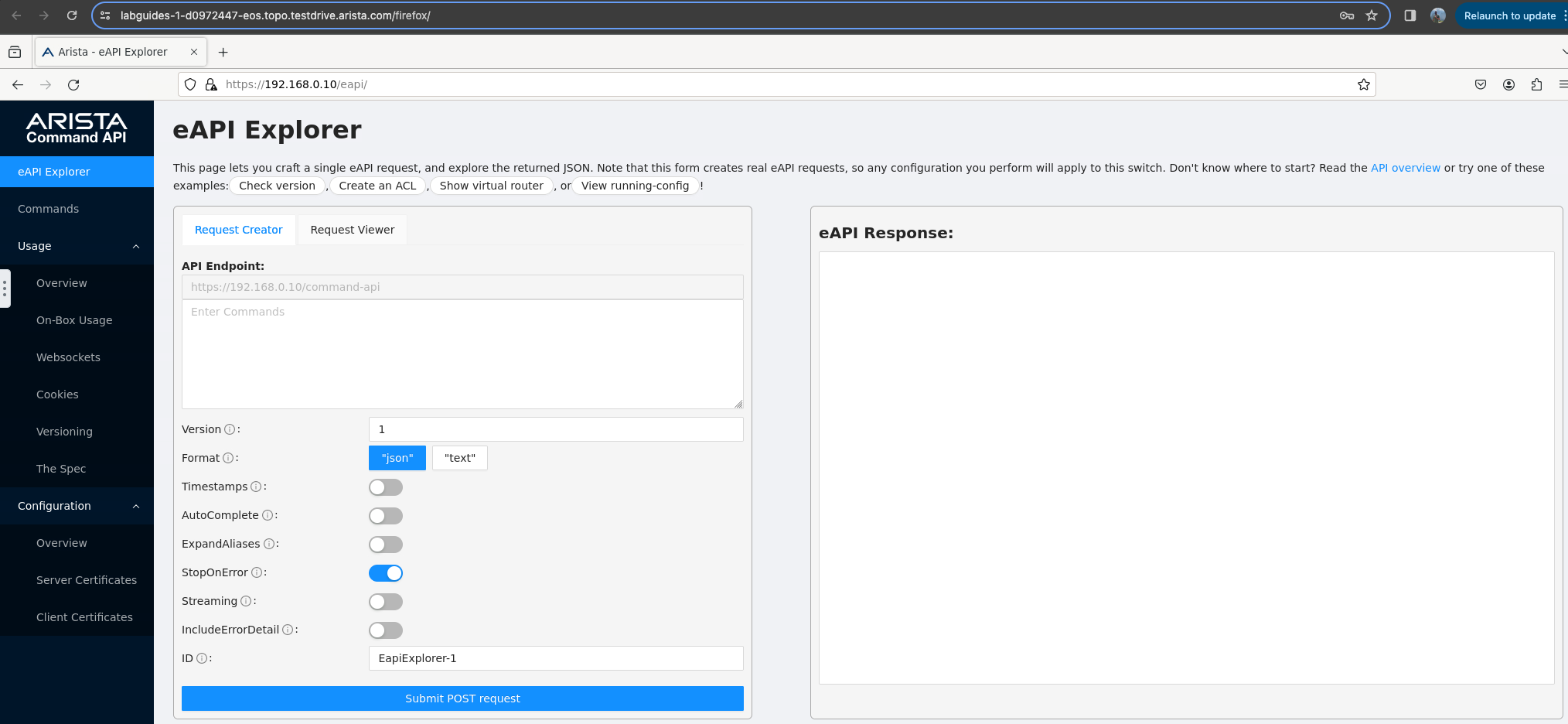Click the Version info icon

[x=230, y=429]
